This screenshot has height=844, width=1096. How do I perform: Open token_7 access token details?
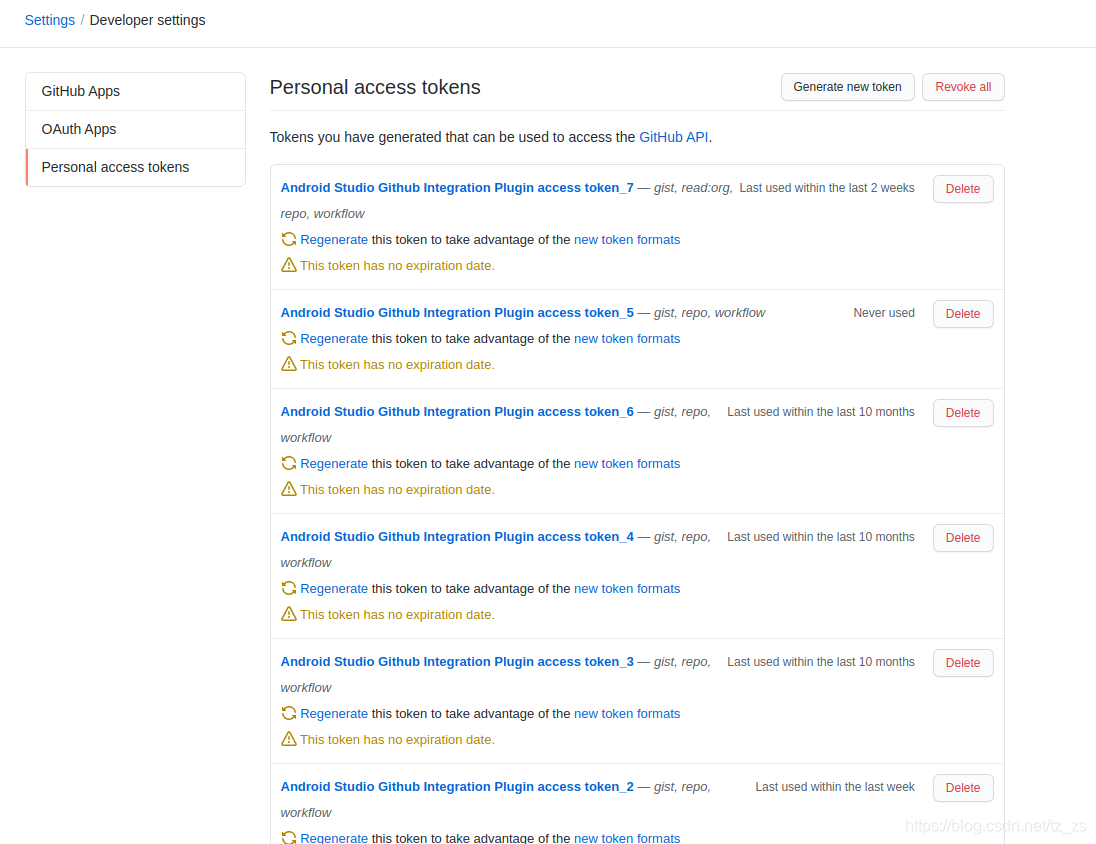tap(457, 187)
